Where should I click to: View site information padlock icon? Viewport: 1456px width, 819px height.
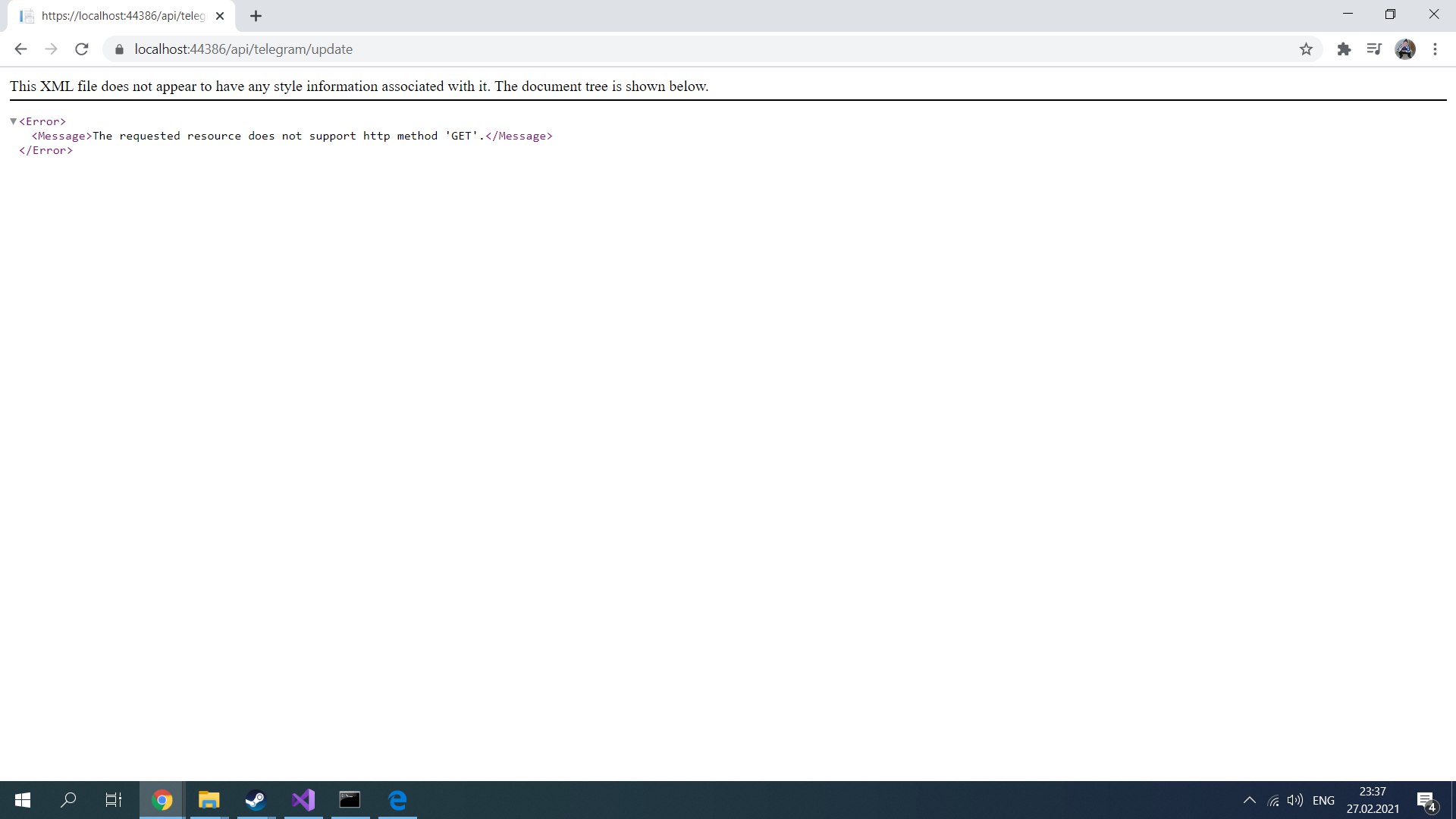119,49
